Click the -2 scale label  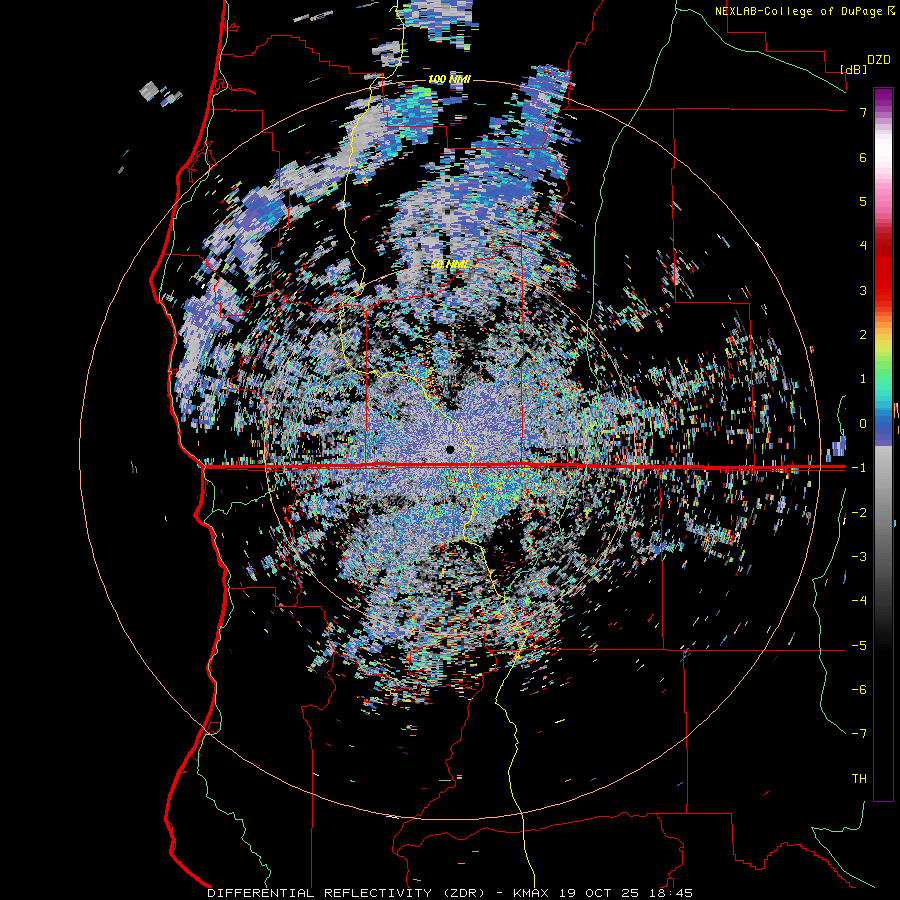(x=859, y=513)
